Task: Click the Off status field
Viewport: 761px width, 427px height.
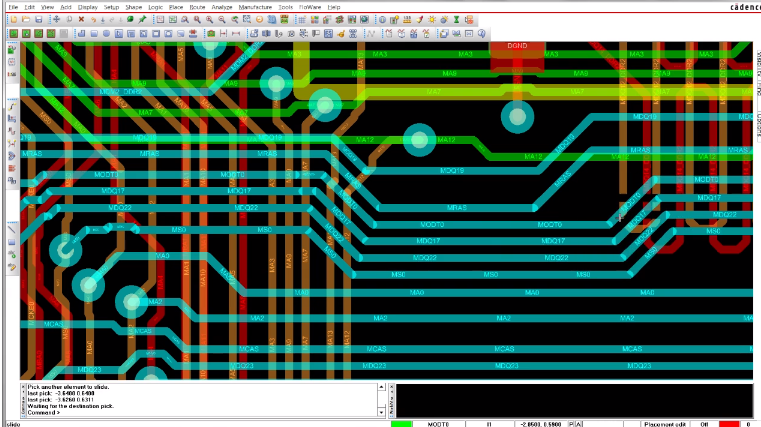Action: [704, 424]
